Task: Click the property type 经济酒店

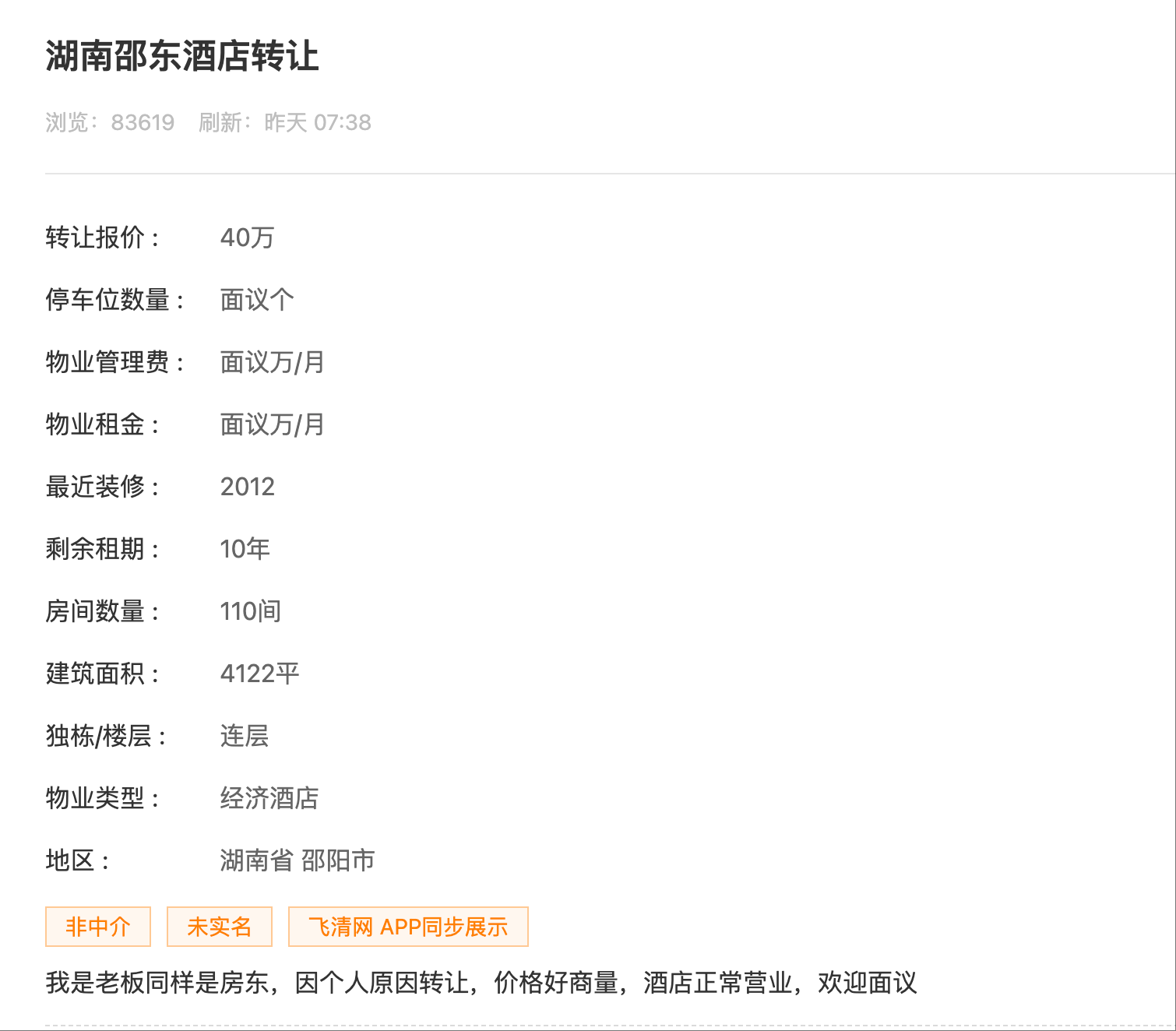Action: pyautogui.click(x=269, y=798)
